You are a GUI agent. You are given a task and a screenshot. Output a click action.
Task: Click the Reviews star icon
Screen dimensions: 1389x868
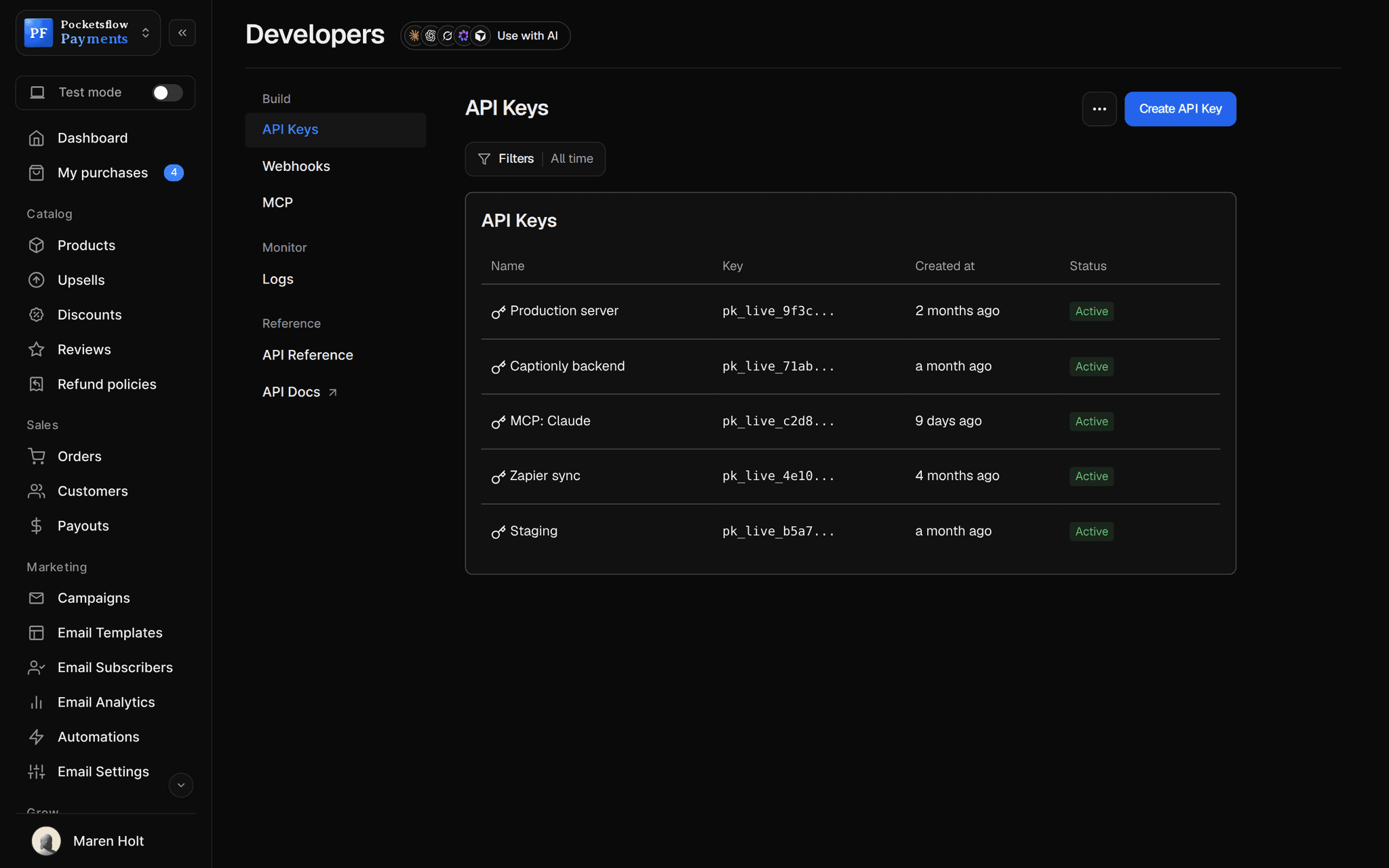pyautogui.click(x=37, y=349)
